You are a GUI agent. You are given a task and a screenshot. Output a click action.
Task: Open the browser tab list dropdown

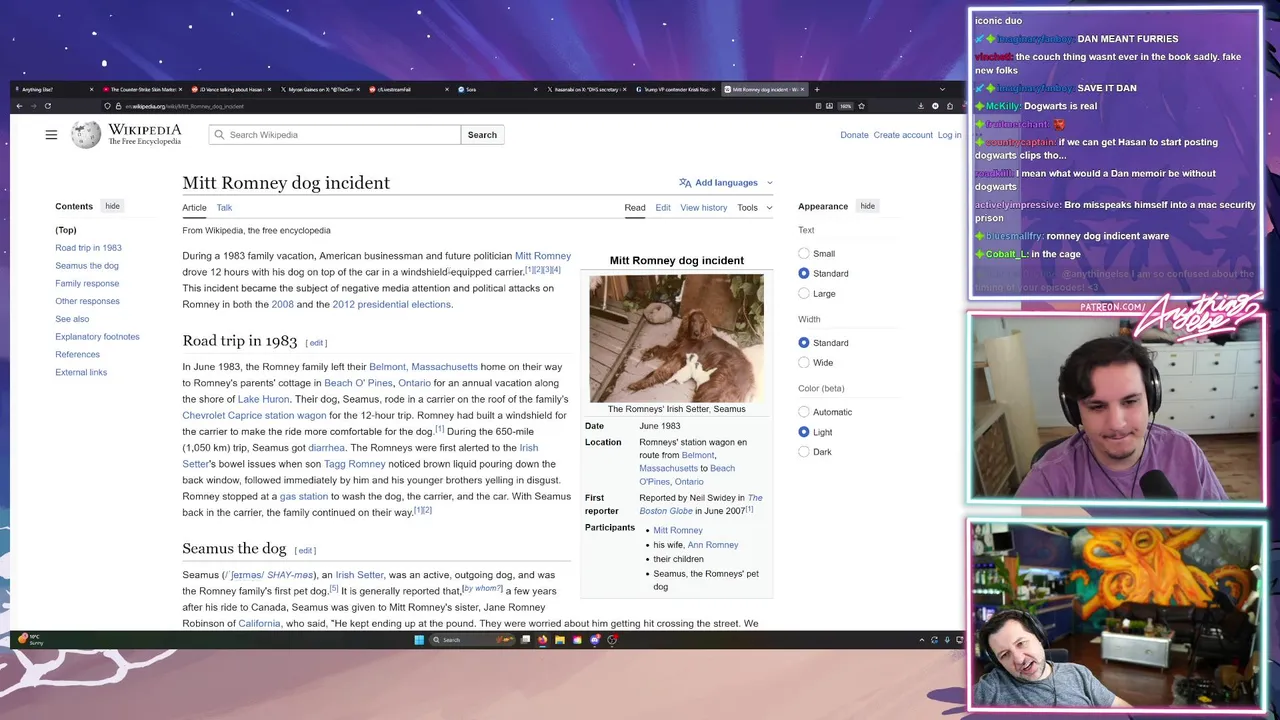tap(941, 89)
